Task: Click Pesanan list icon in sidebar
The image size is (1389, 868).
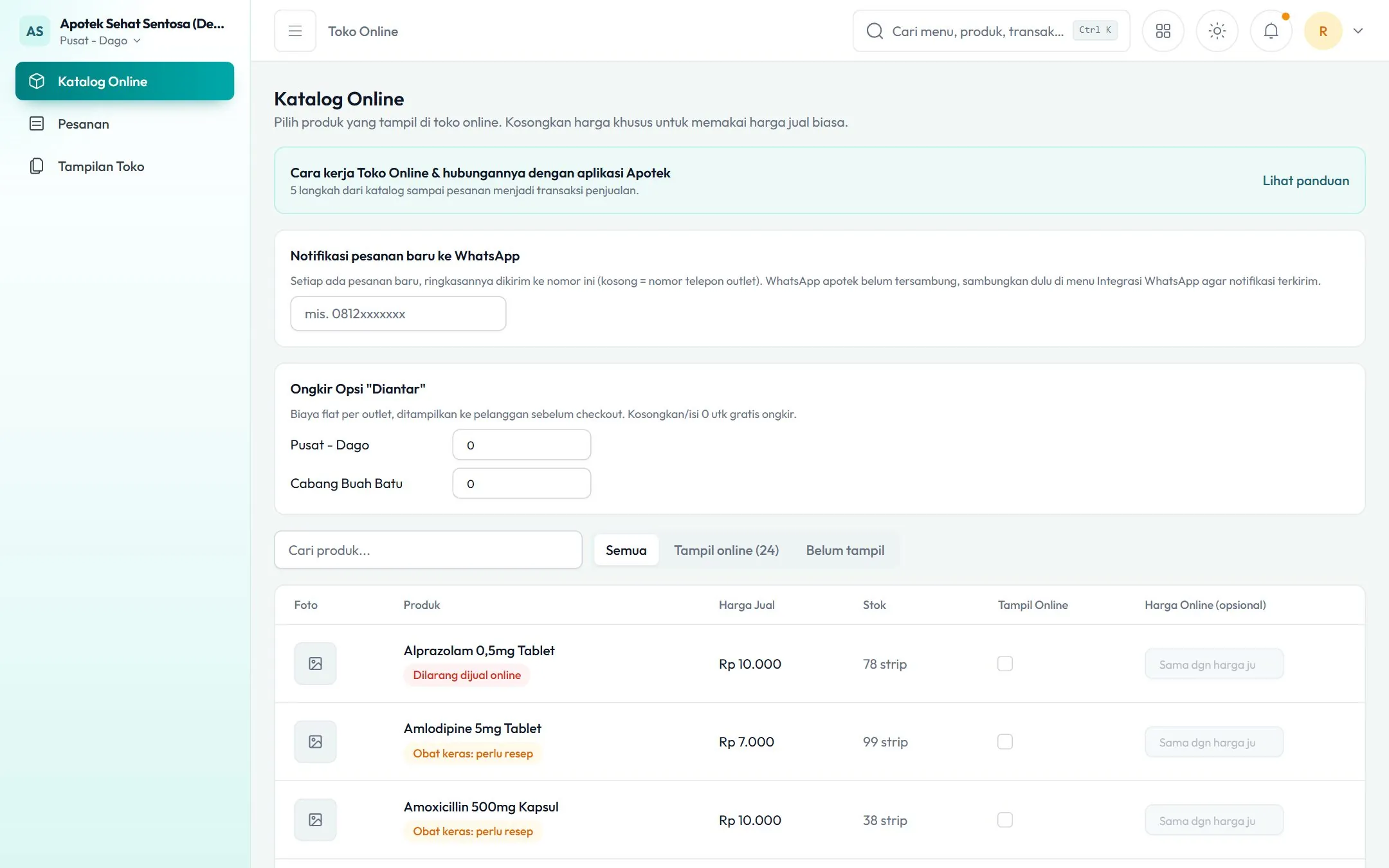Action: click(37, 123)
